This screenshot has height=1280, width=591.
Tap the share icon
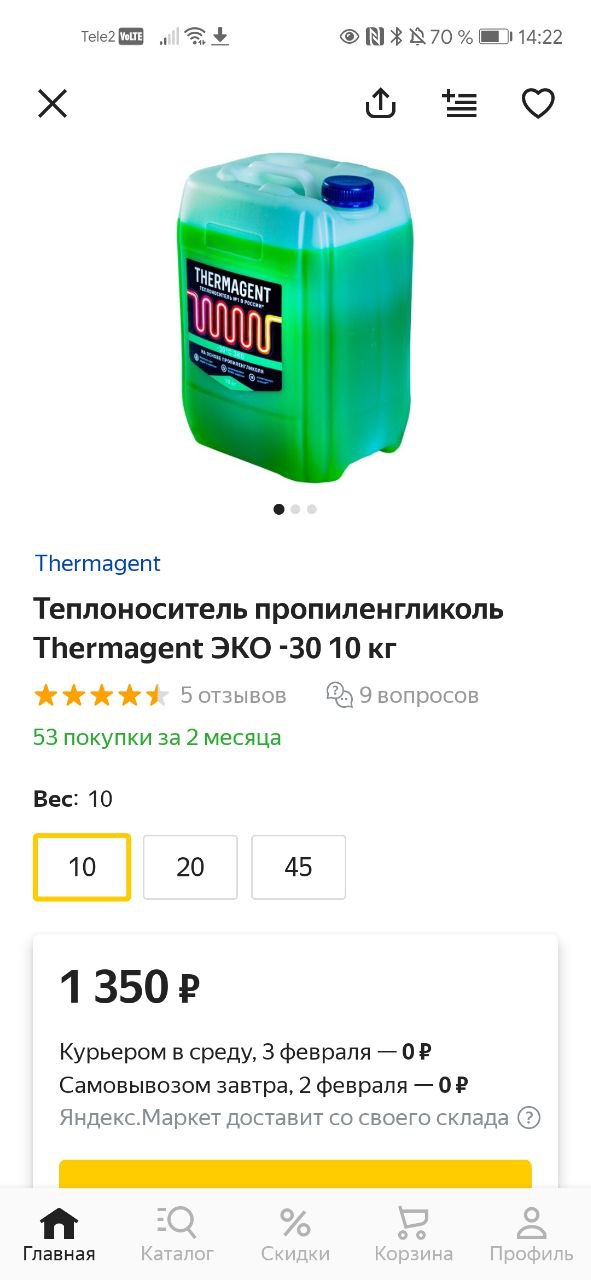coord(381,103)
